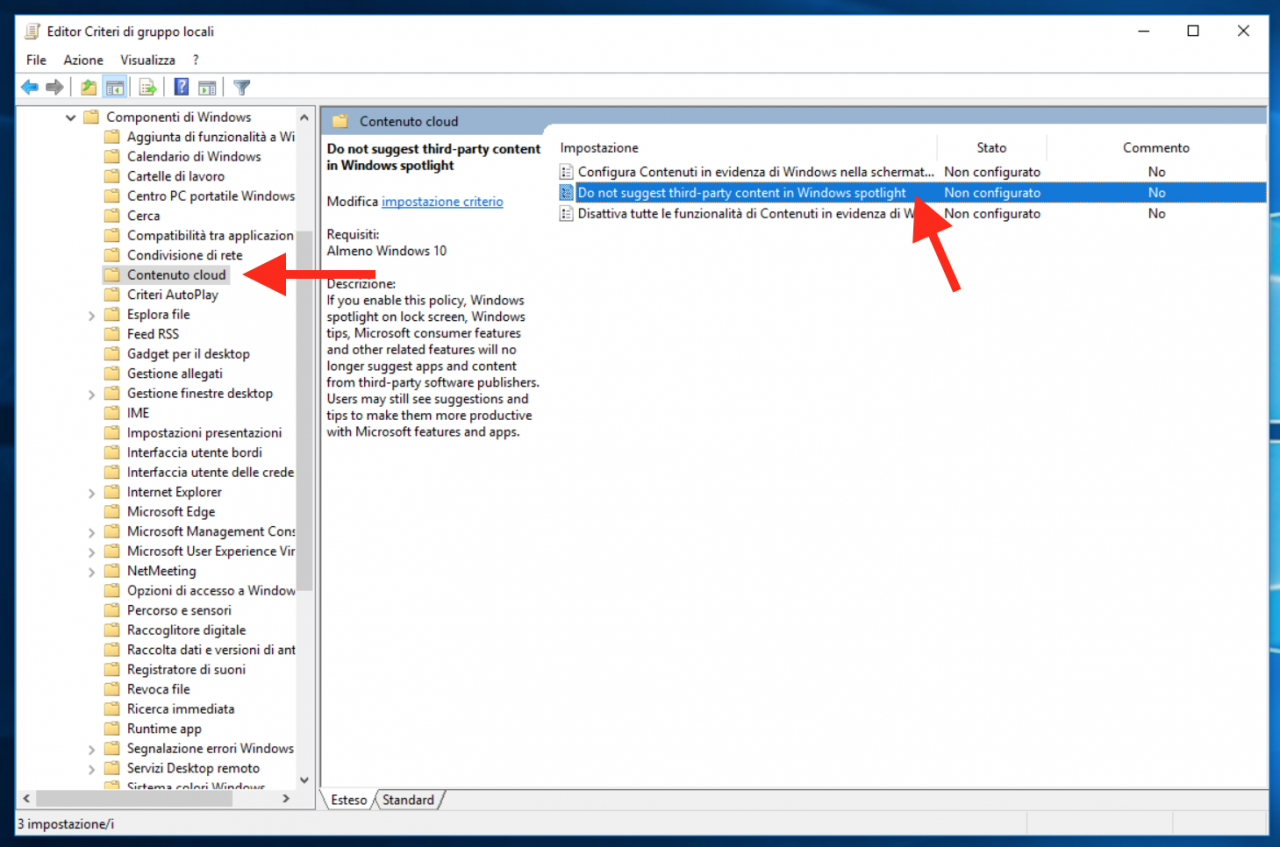Select Centro PC portatile Windows folder
This screenshot has height=847, width=1280.
211,196
